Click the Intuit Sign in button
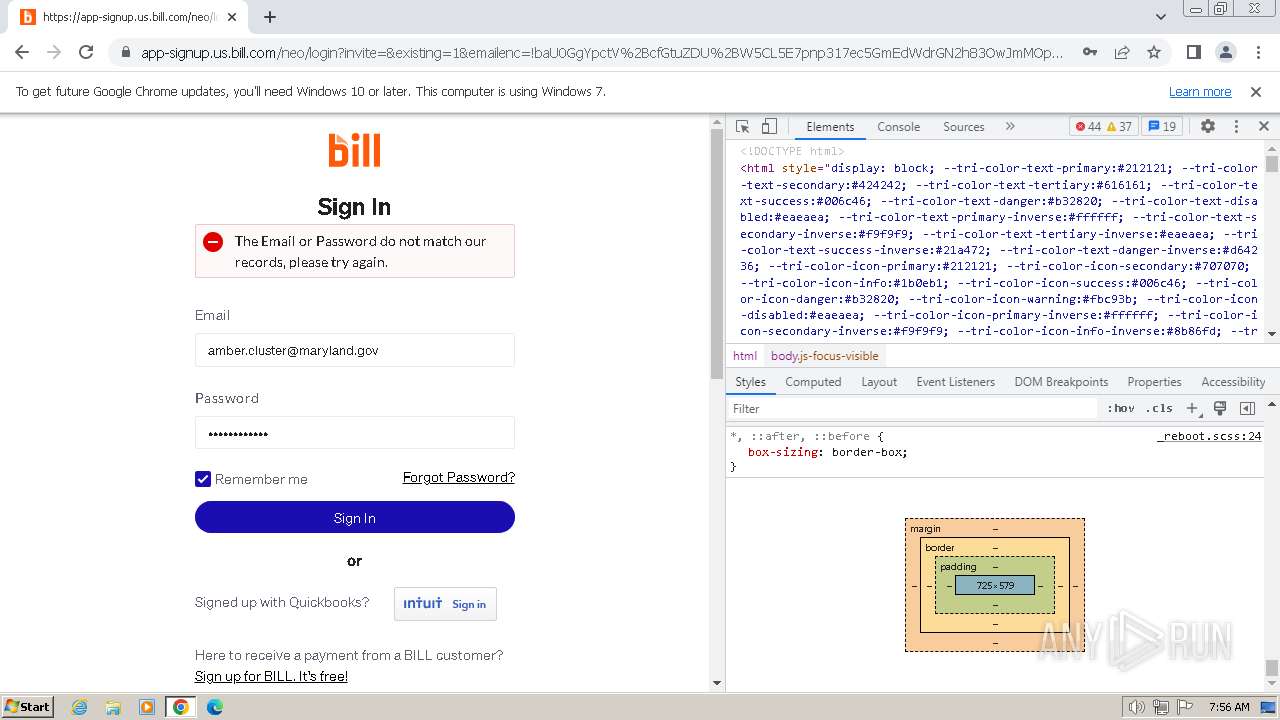This screenshot has height=720, width=1280. (445, 603)
